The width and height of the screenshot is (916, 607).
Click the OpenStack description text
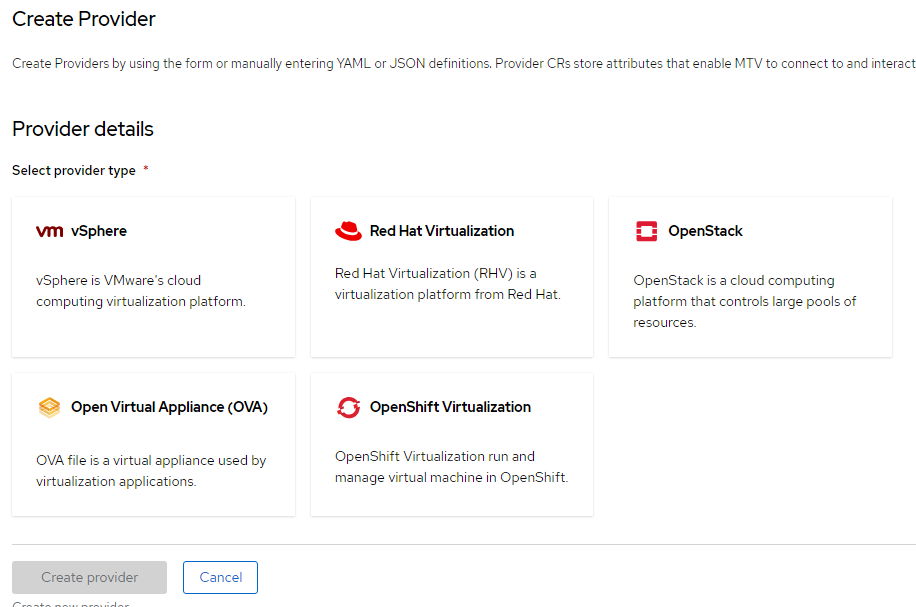744,301
